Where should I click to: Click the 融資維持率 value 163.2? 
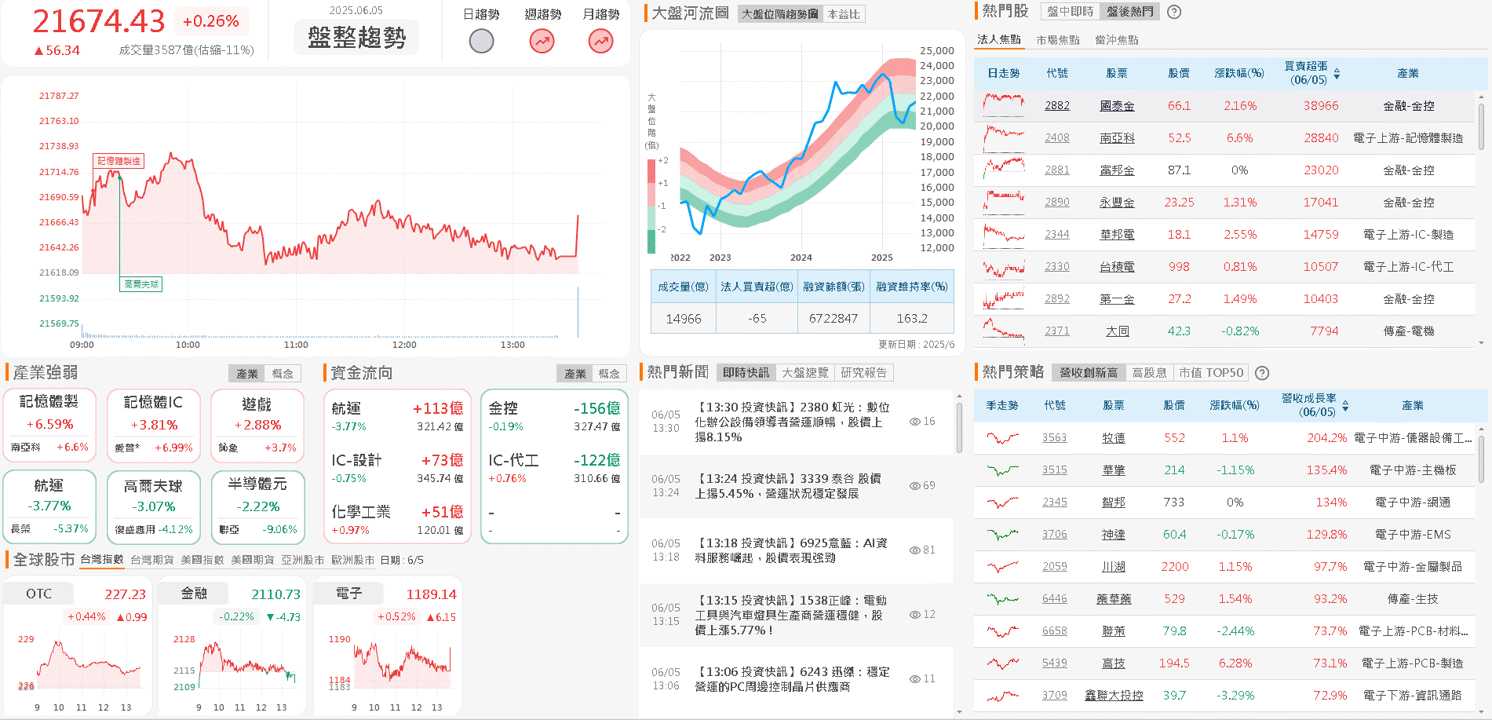pos(911,319)
